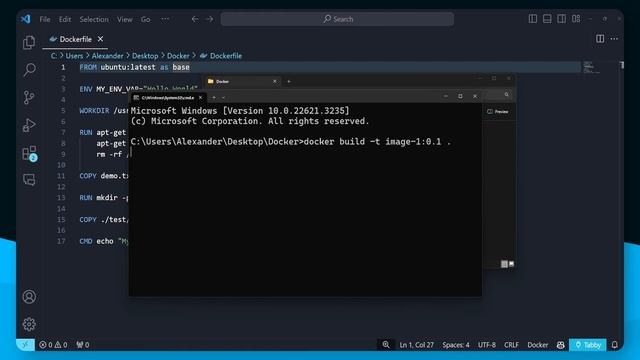Click the Docker breadcrumb segment
Viewport: 640px width, 360px height.
point(178,56)
